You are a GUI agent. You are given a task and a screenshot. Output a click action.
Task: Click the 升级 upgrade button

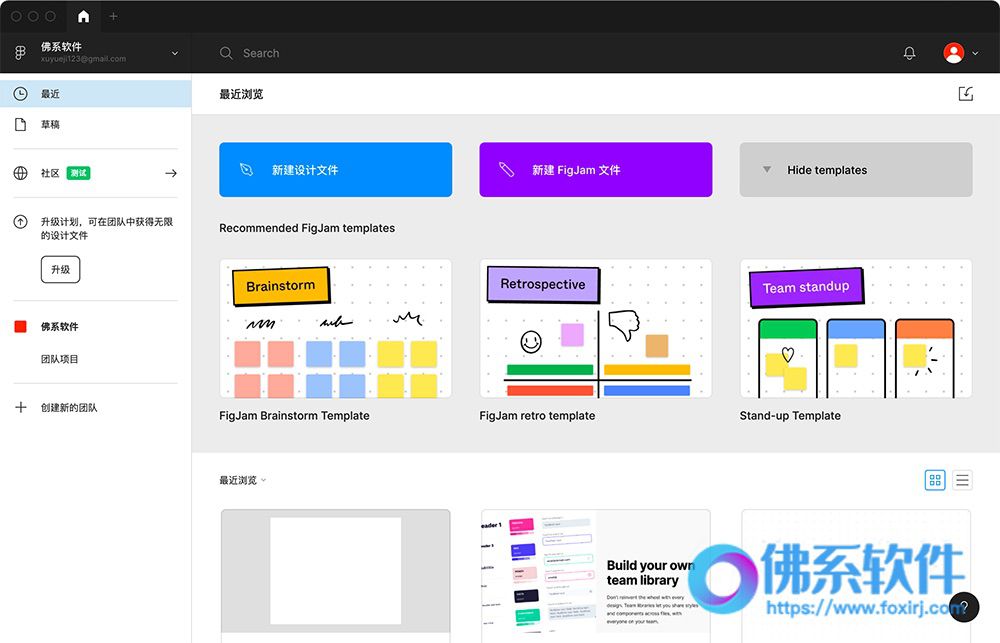coord(60,270)
